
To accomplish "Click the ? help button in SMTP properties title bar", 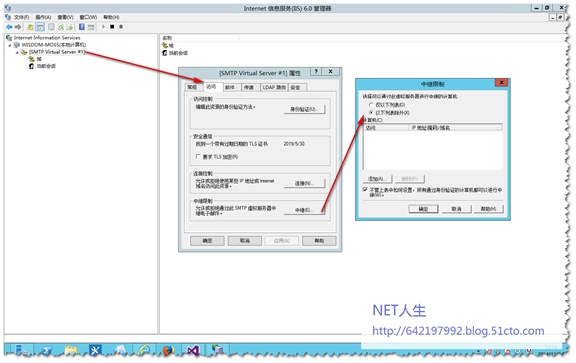I will click(x=316, y=71).
